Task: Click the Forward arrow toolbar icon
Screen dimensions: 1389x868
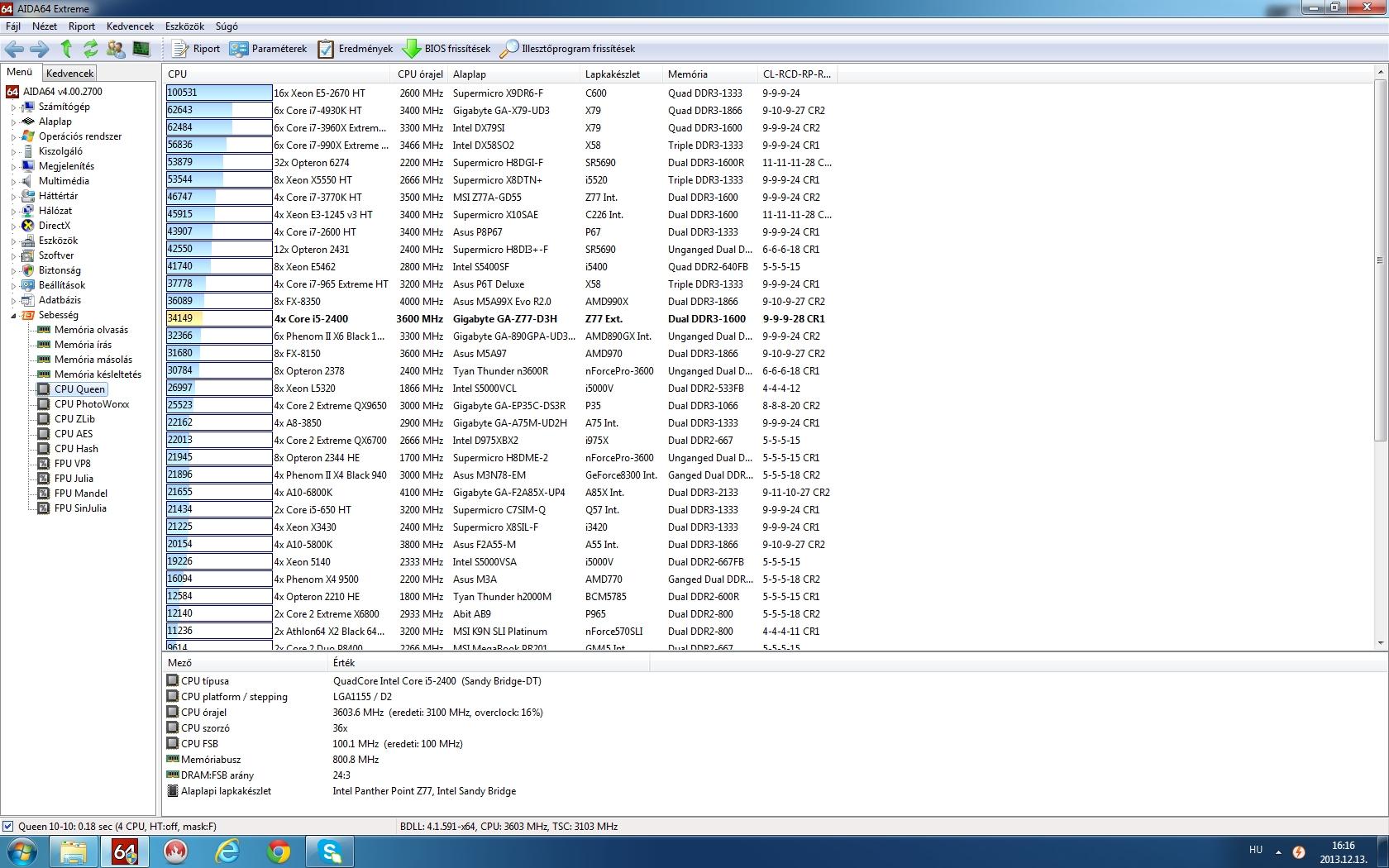Action: pyautogui.click(x=40, y=49)
